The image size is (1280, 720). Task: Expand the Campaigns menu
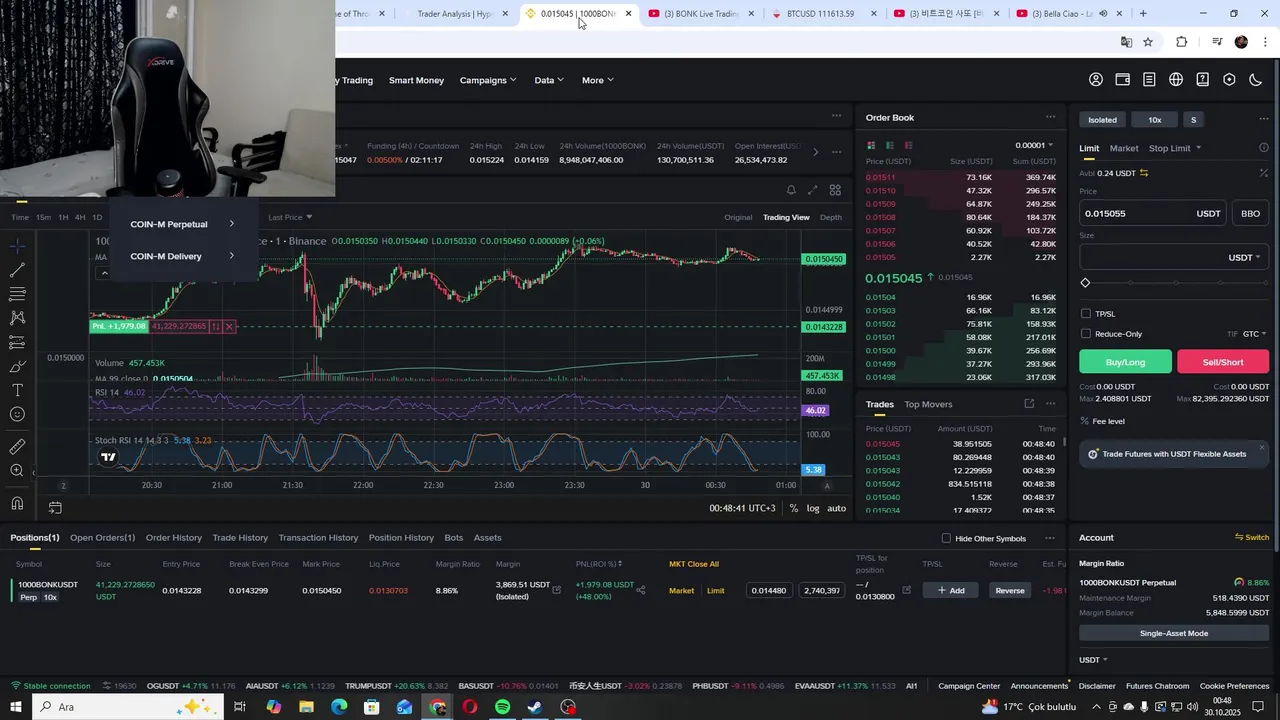[x=488, y=80]
